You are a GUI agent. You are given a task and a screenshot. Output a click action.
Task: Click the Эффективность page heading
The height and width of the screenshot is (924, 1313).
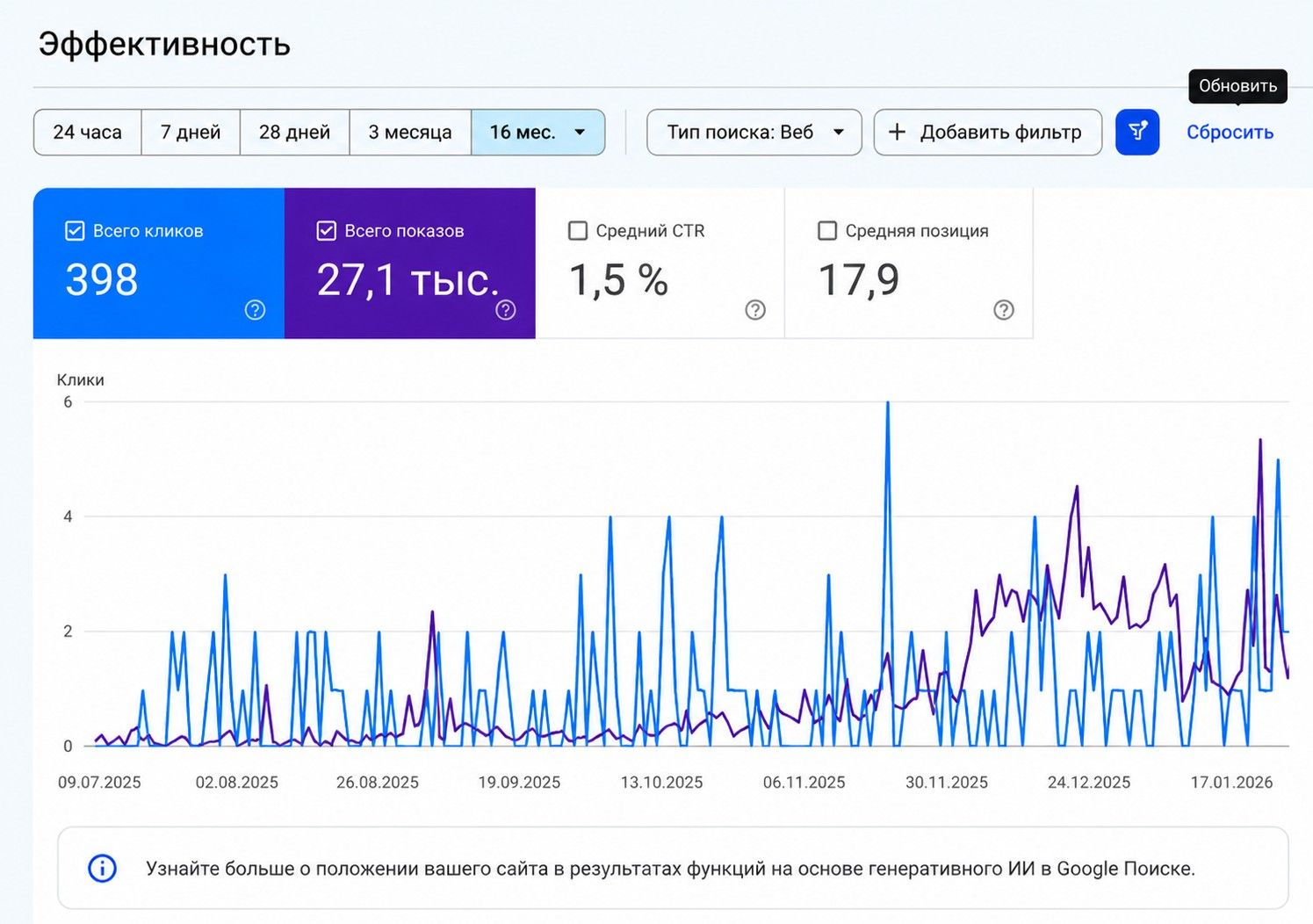[164, 44]
